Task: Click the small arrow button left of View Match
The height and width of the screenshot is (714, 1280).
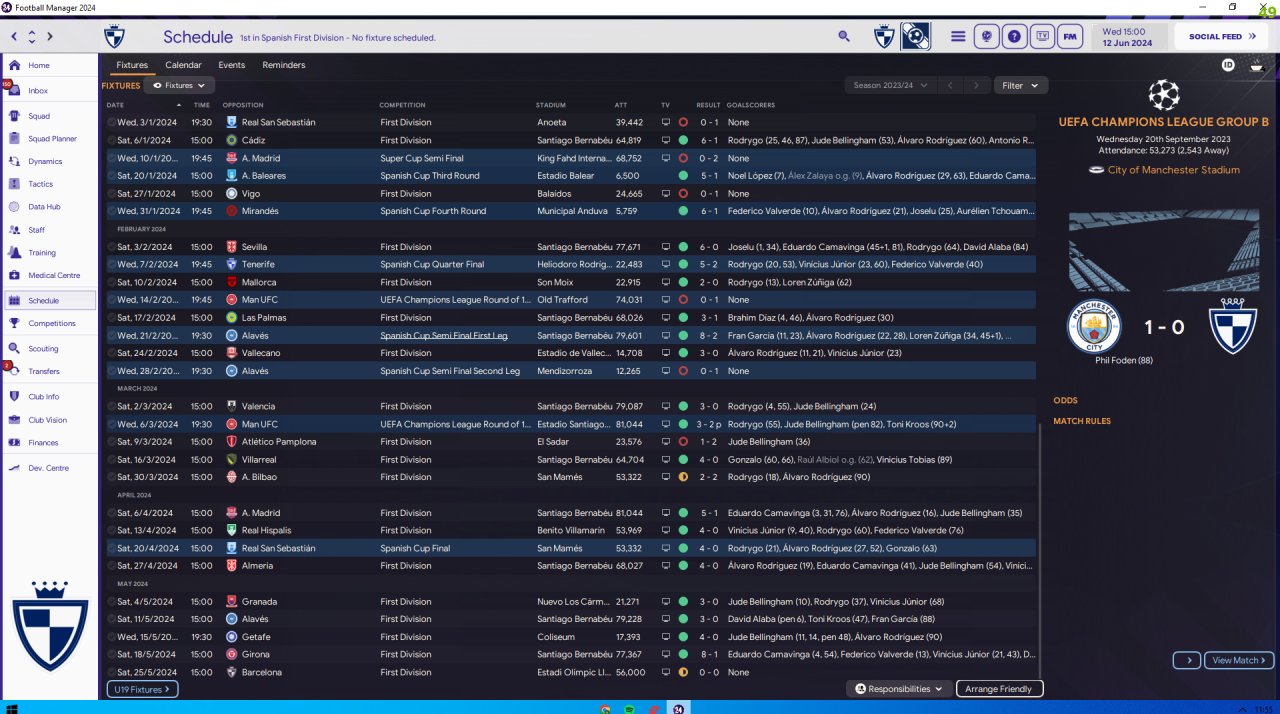Action: pyautogui.click(x=1187, y=660)
